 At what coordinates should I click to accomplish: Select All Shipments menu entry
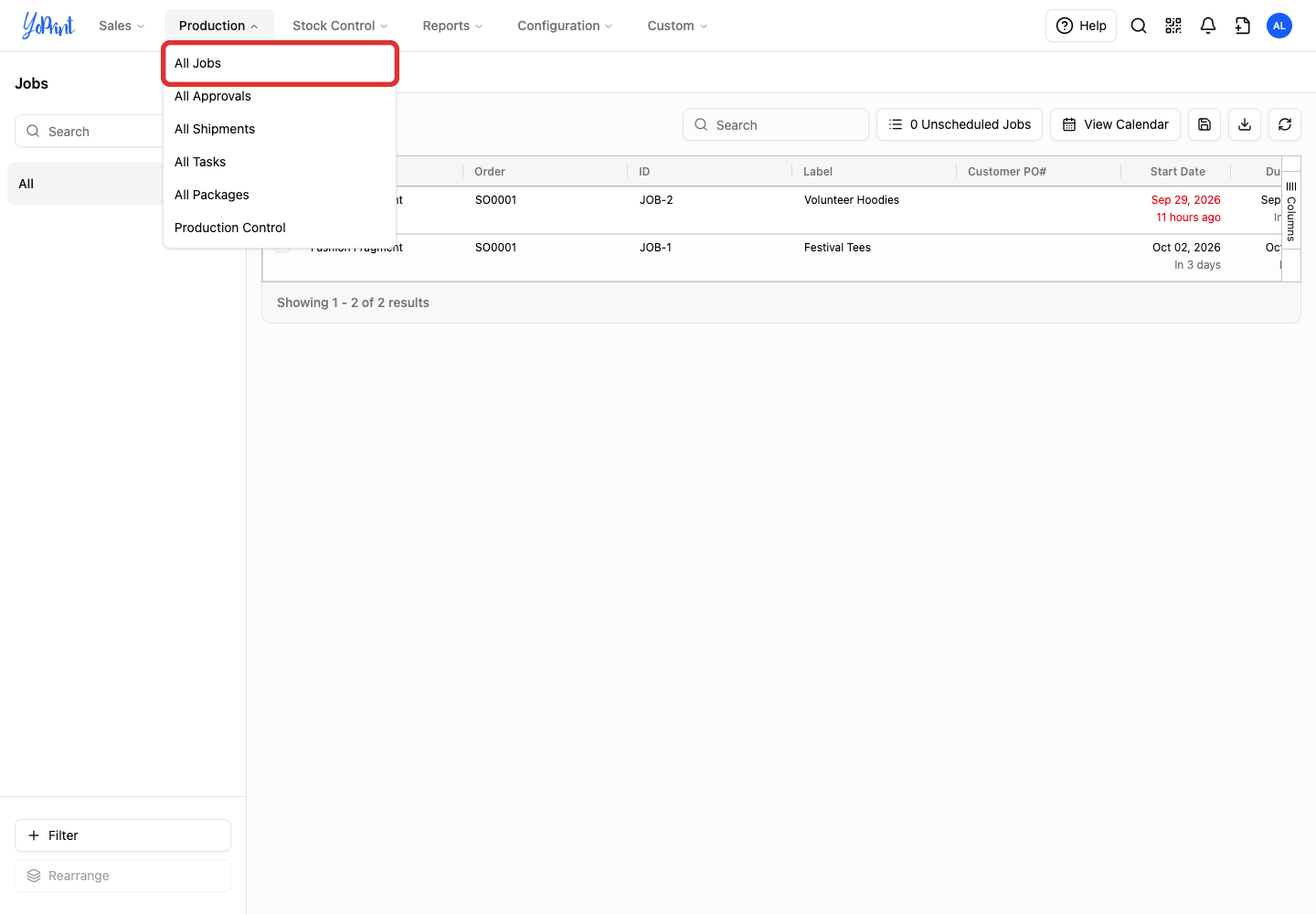coord(280,129)
